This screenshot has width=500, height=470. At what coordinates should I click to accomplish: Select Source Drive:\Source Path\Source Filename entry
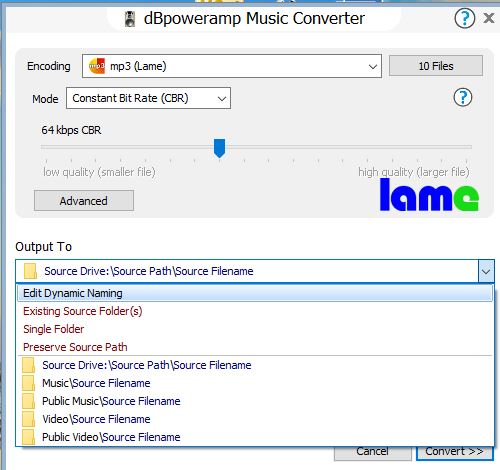point(255,365)
